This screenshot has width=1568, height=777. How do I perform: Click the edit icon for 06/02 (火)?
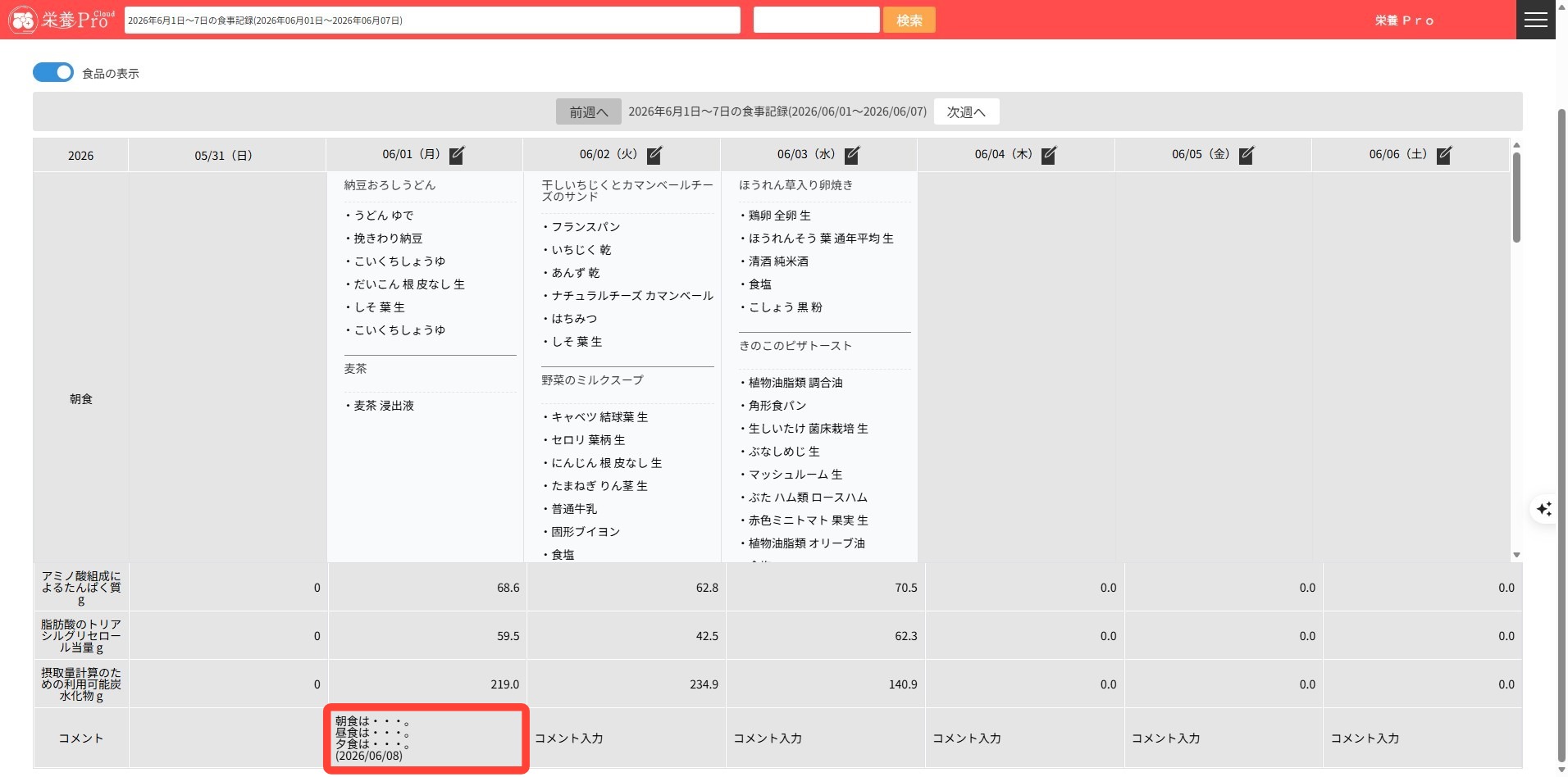654,155
